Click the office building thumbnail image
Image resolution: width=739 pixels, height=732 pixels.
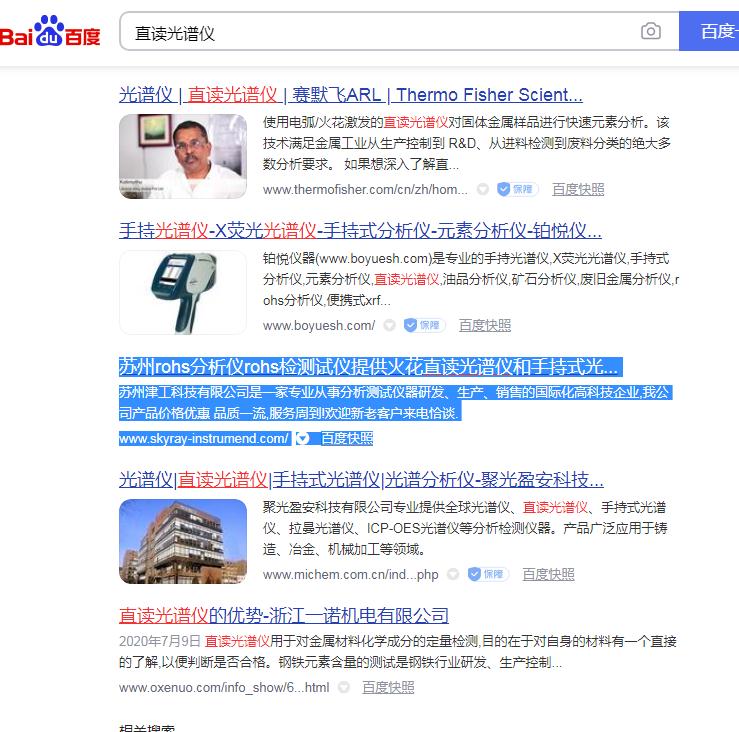[x=183, y=541]
